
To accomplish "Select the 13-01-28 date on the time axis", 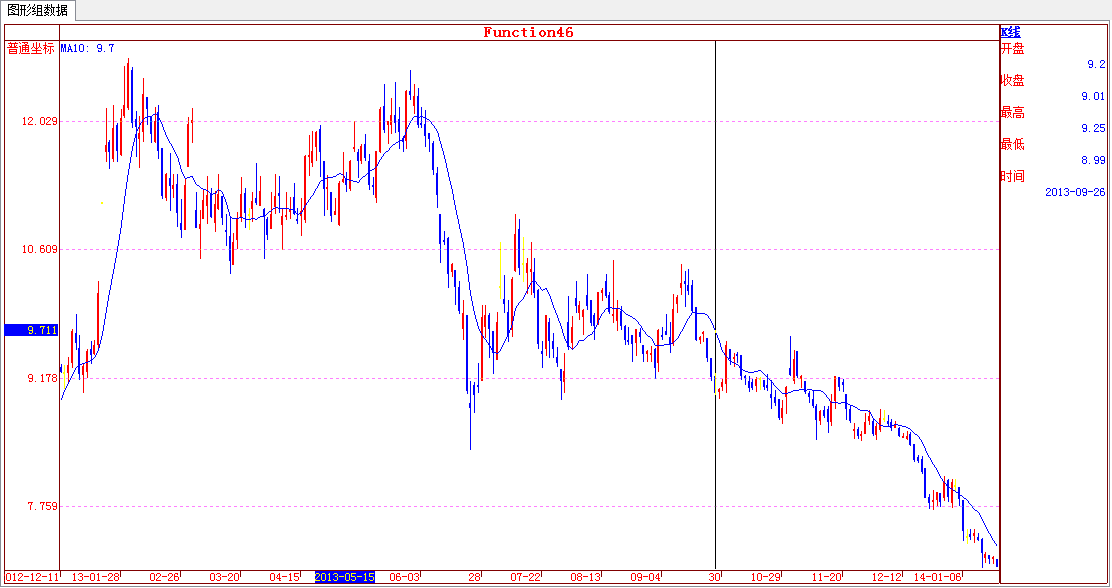I will pyautogui.click(x=96, y=577).
